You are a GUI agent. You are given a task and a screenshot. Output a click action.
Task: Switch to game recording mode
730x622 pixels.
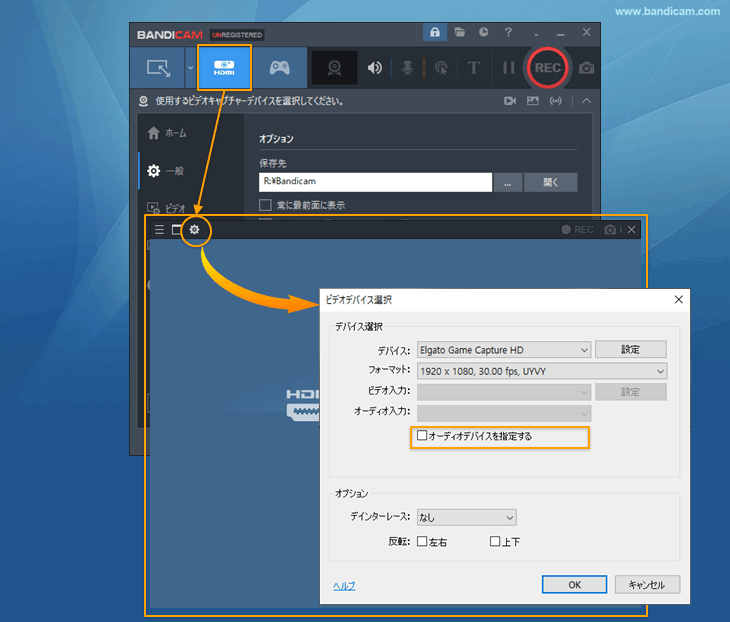point(280,68)
